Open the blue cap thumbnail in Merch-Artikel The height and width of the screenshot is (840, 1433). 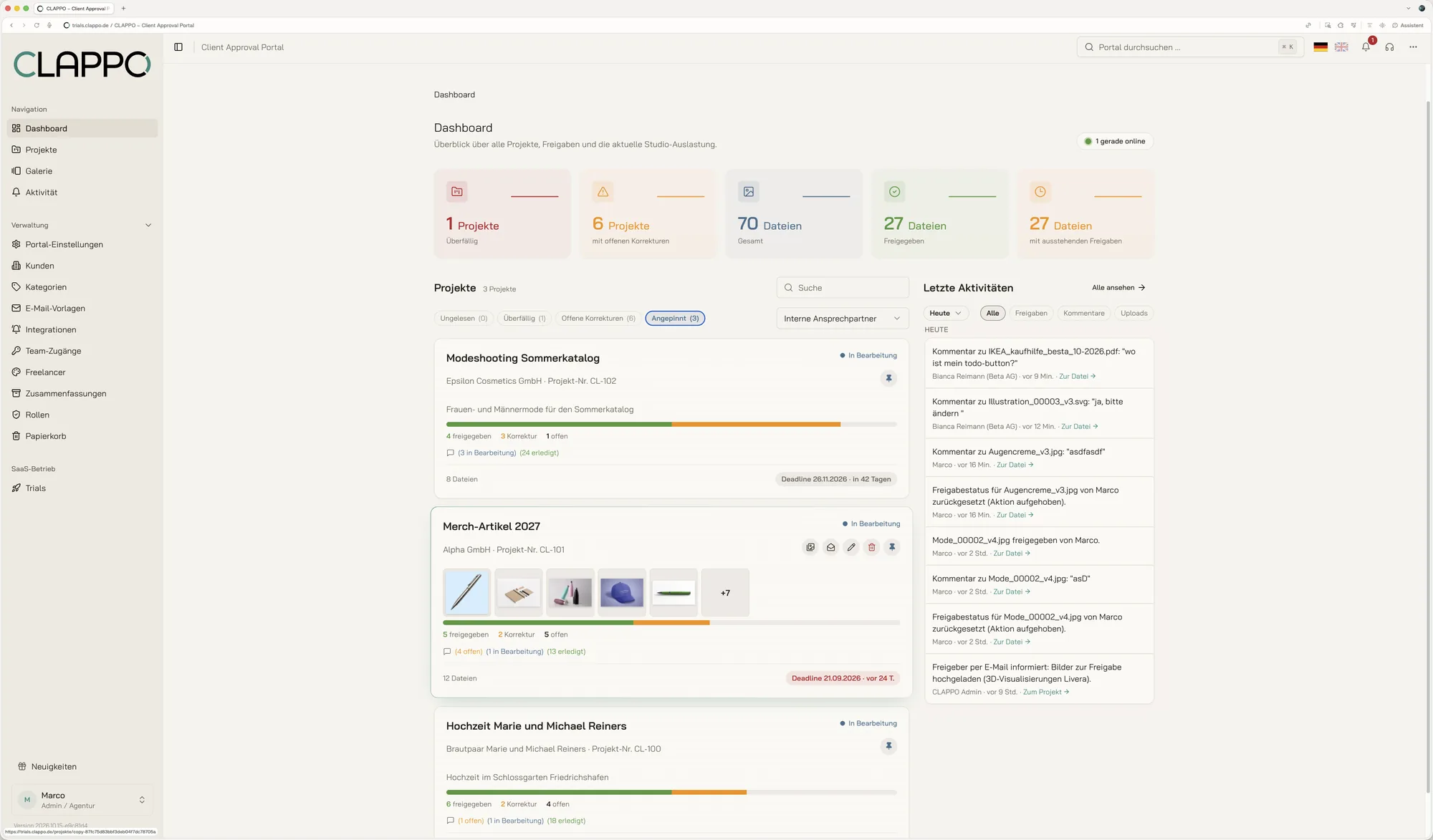(x=622, y=593)
